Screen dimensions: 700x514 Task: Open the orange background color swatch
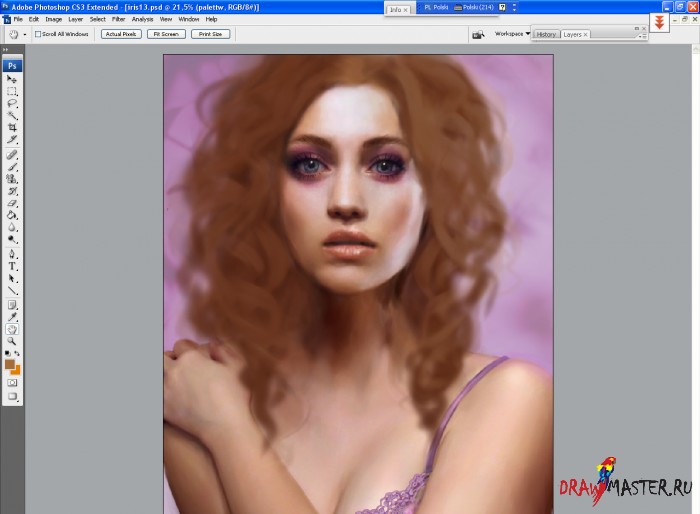tap(17, 371)
